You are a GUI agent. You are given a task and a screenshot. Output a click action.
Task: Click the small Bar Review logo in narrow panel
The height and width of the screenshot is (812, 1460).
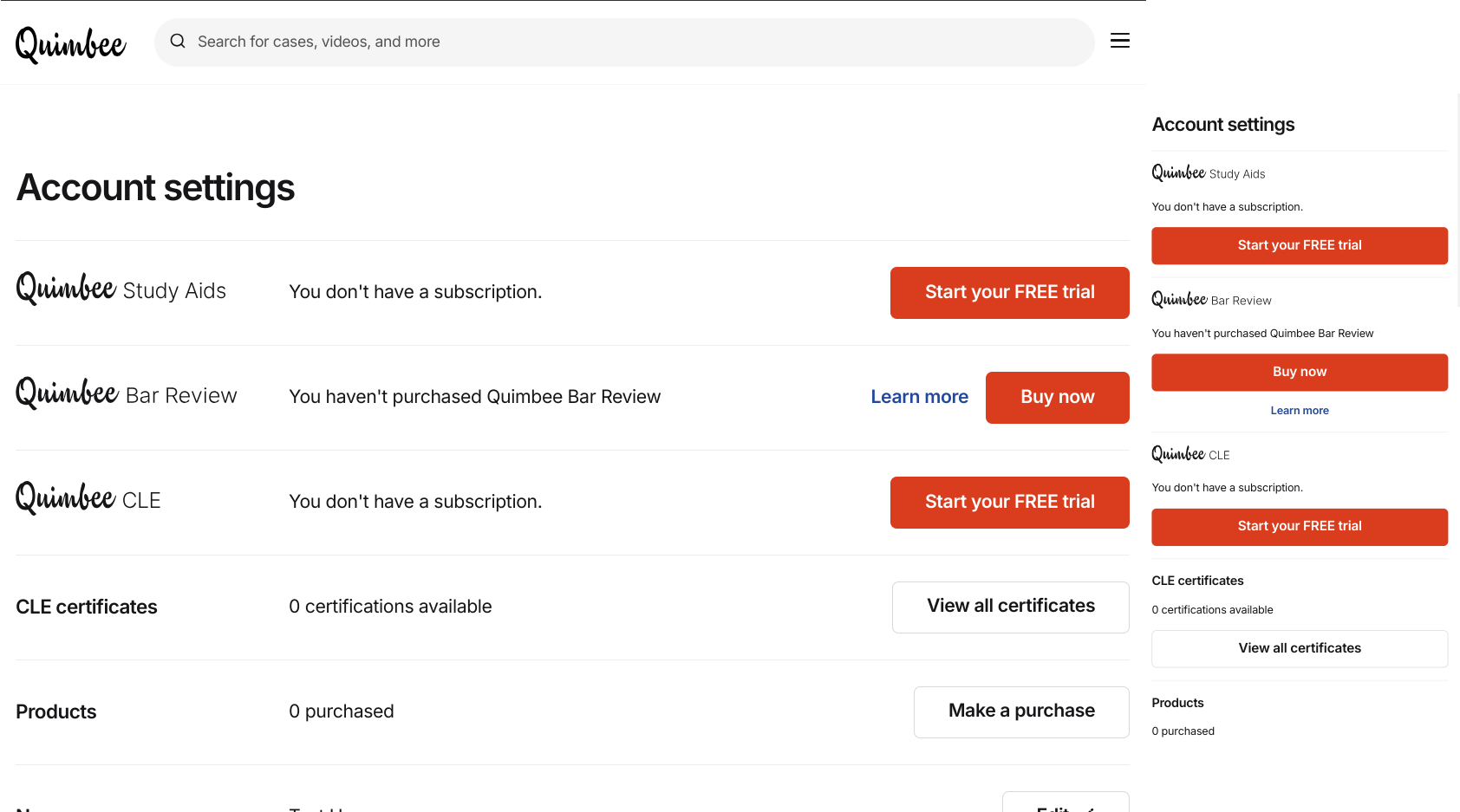point(1211,300)
